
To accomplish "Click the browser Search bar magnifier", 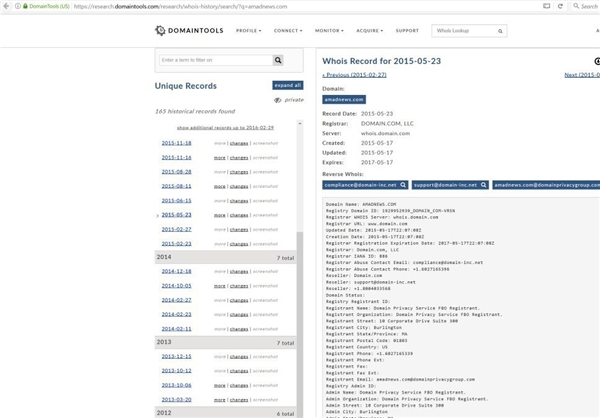I will pyautogui.click(x=576, y=6).
